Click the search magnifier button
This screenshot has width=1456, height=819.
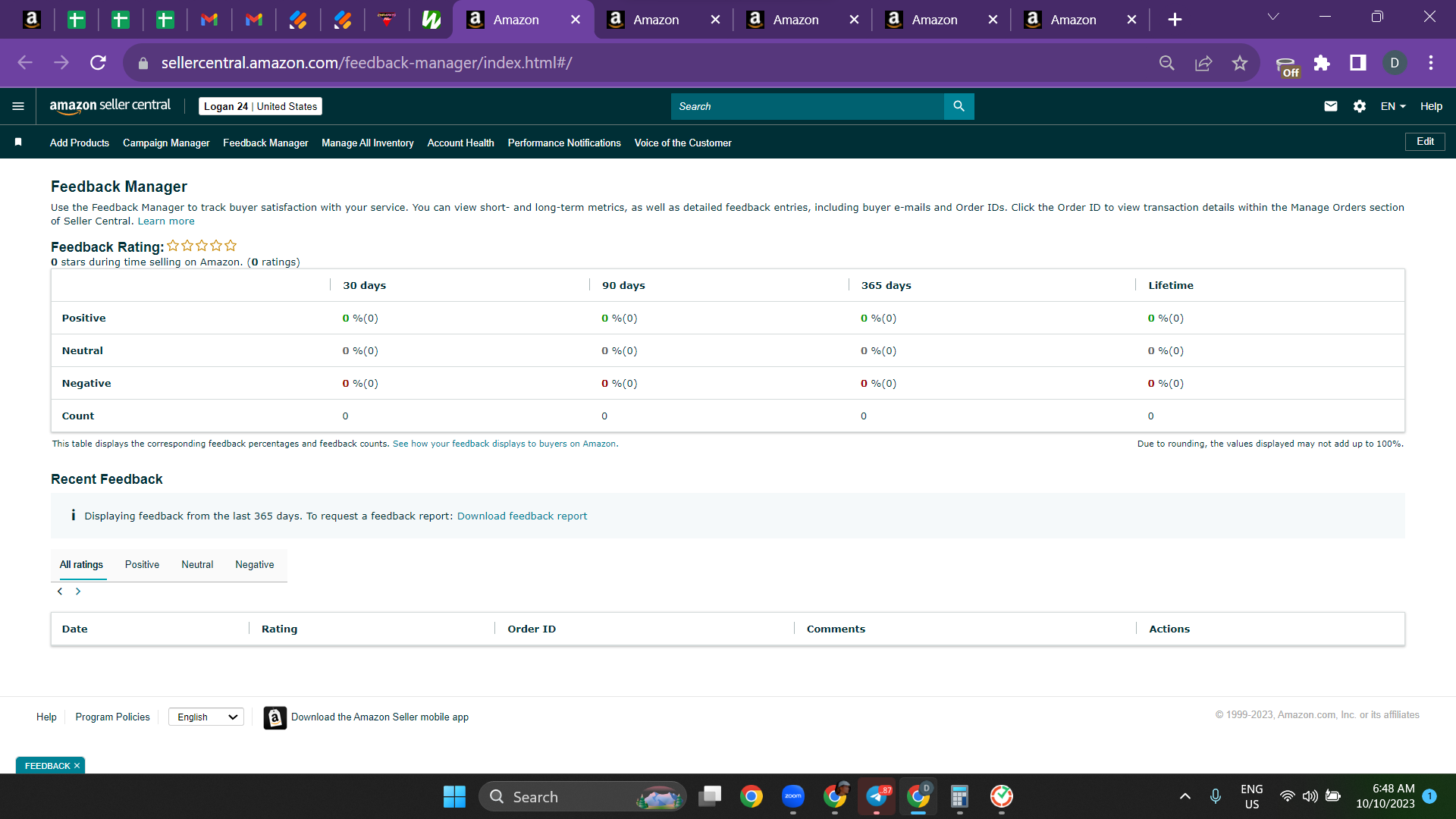click(x=959, y=106)
